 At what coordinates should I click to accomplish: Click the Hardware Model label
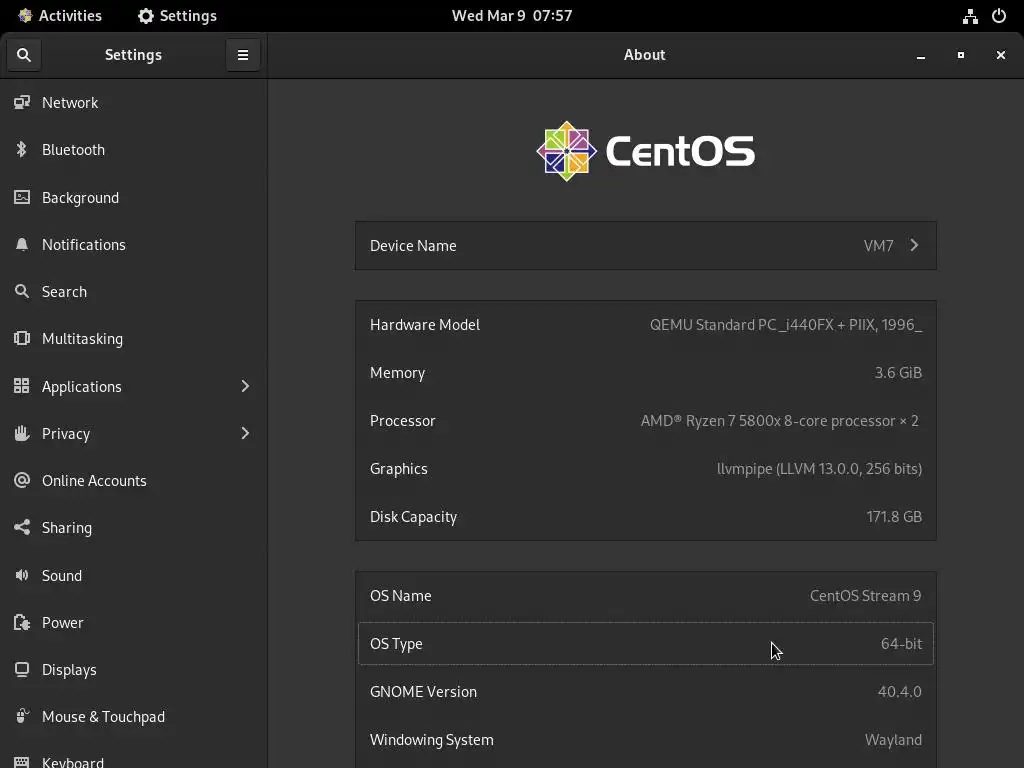click(x=424, y=325)
